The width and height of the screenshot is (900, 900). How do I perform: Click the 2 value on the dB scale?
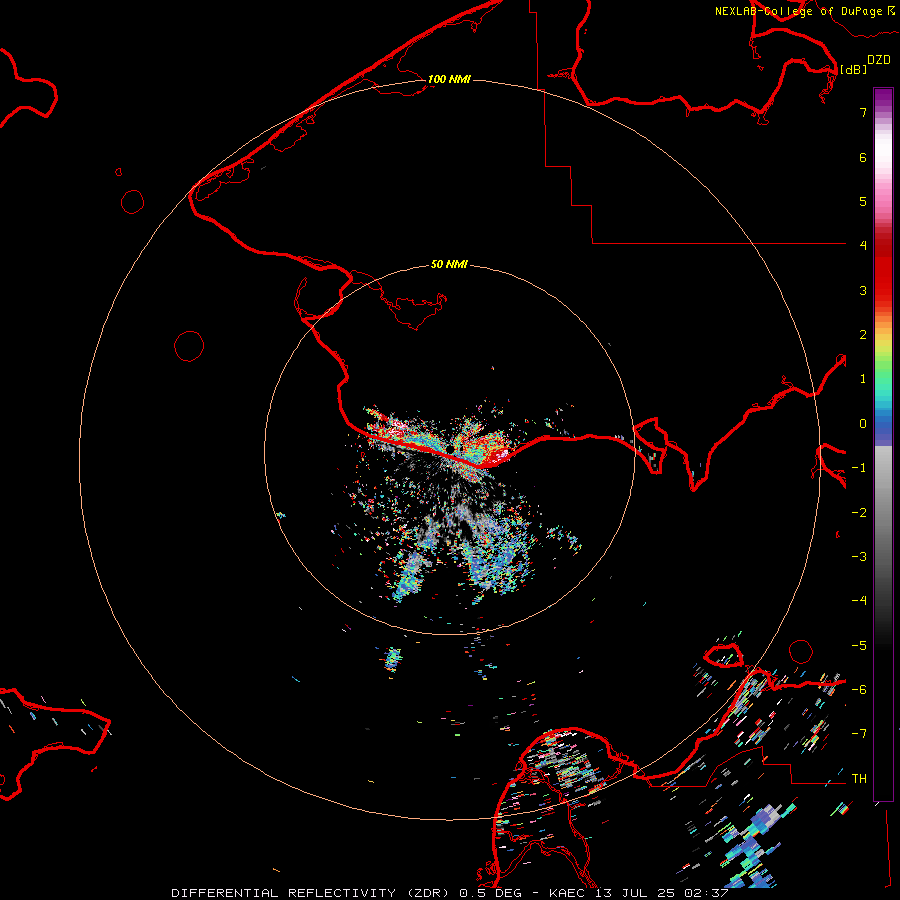pyautogui.click(x=863, y=335)
